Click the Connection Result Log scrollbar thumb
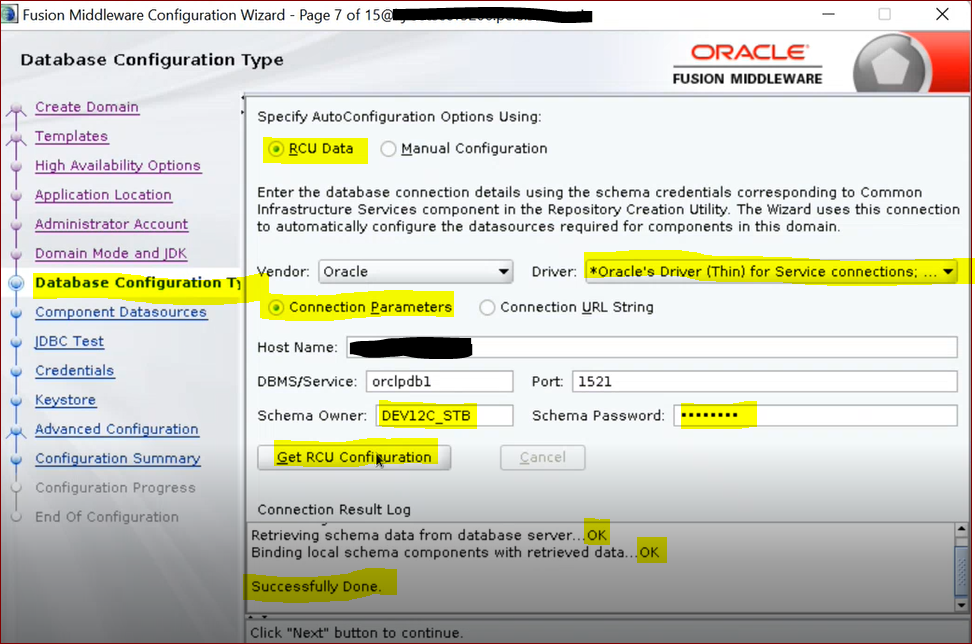976x644 pixels. [962, 571]
